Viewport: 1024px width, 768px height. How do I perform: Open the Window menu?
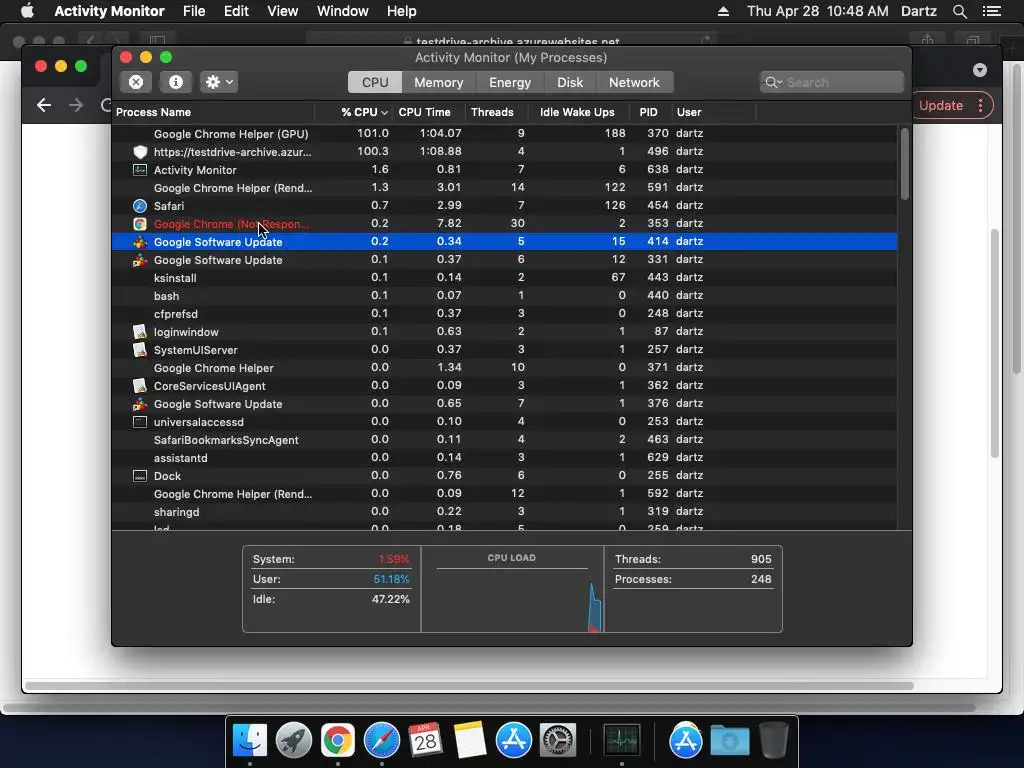342,11
